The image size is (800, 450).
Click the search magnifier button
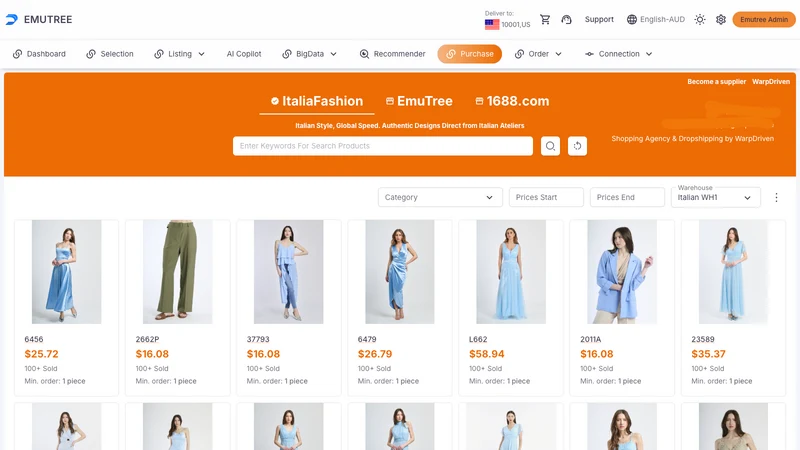pos(550,146)
